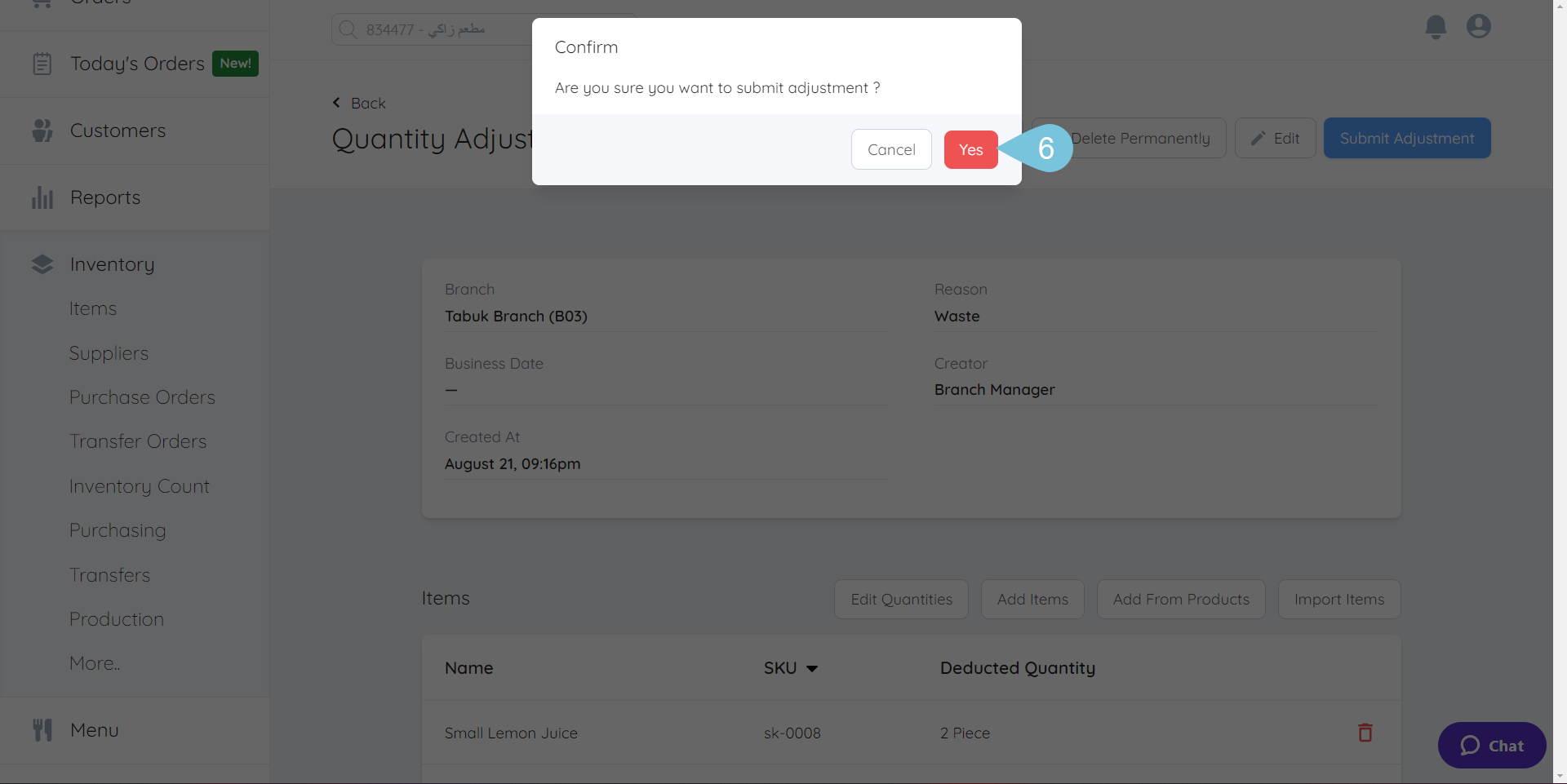
Task: Go back using the Back chevron
Action: [337, 103]
